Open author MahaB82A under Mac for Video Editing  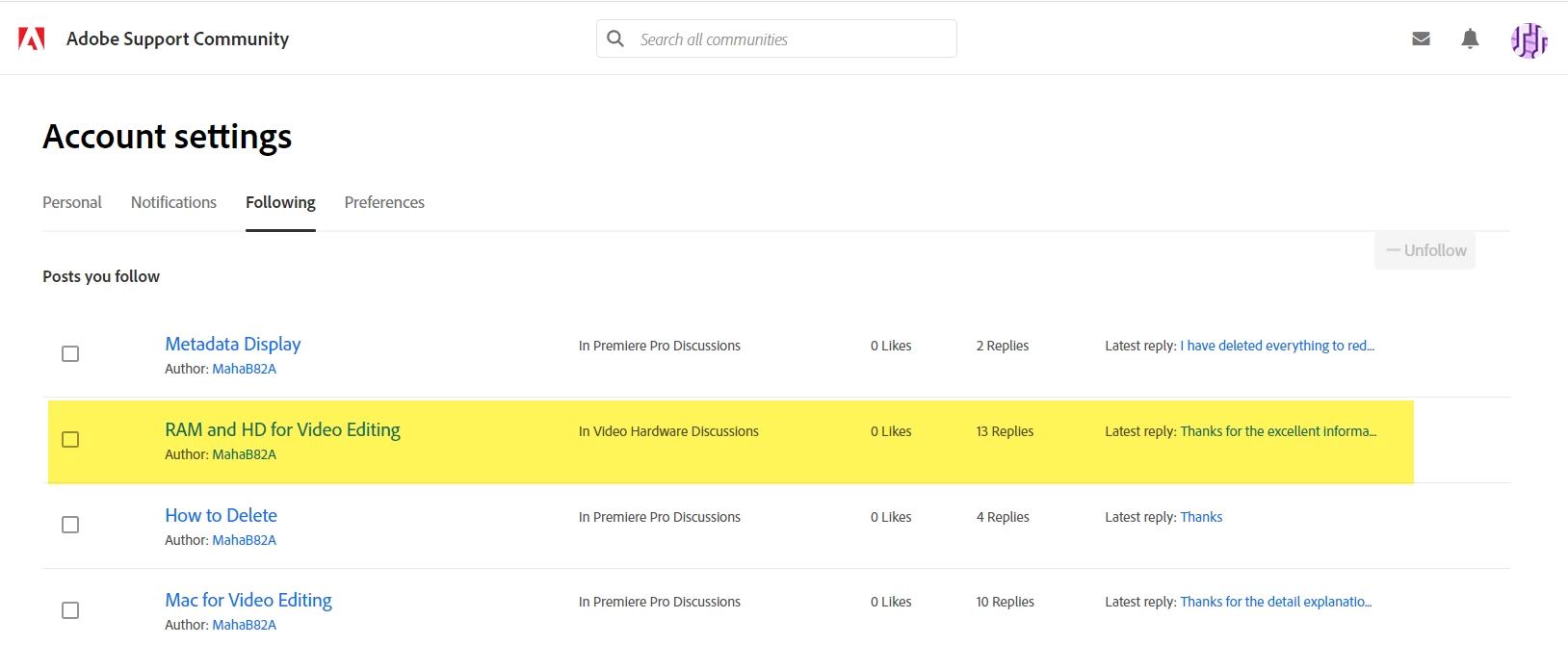point(244,625)
